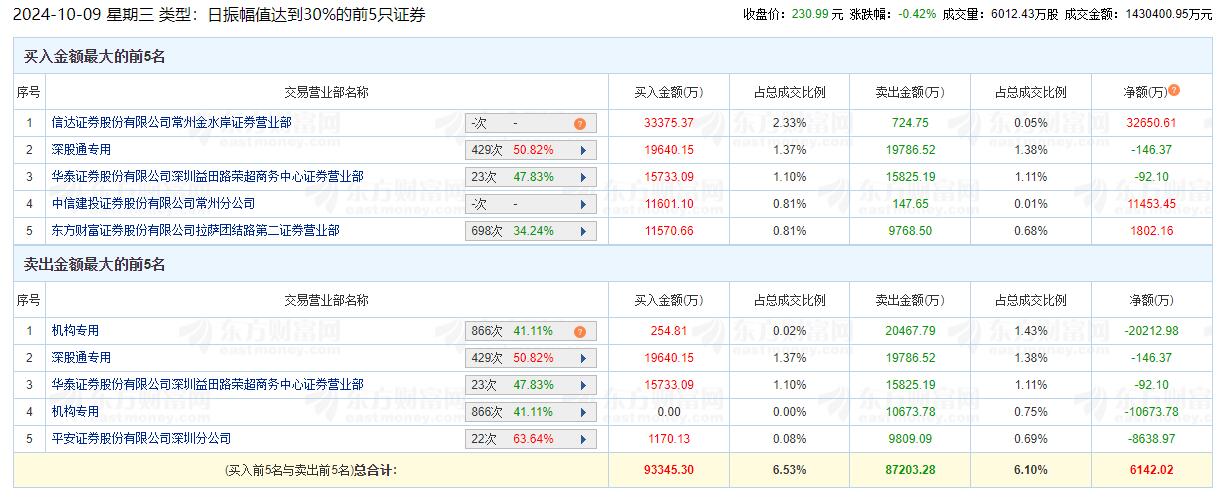Click the 卖出金额最大的前5名 section heading
Screen dimensions: 1222x498
94,265
